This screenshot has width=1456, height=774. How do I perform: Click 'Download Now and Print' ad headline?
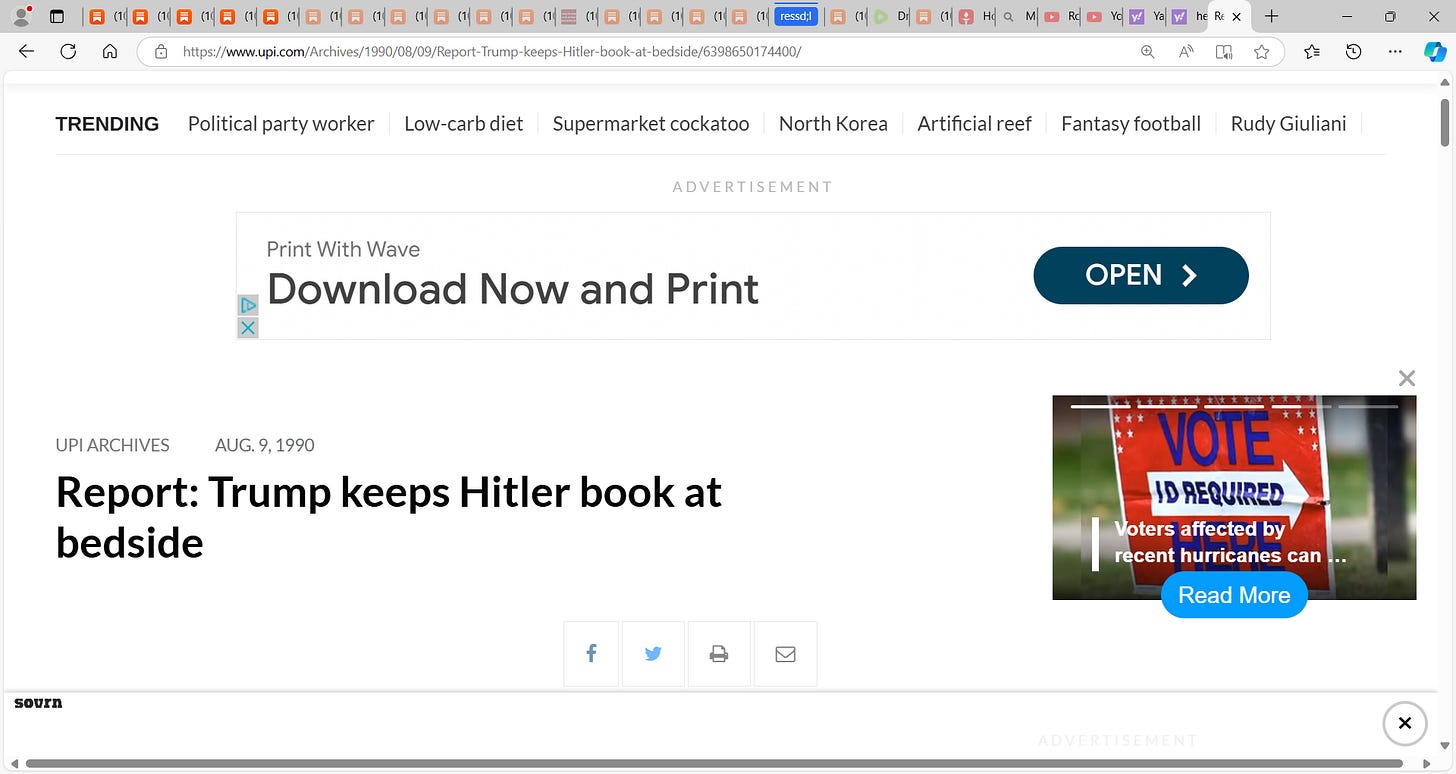tap(513, 290)
